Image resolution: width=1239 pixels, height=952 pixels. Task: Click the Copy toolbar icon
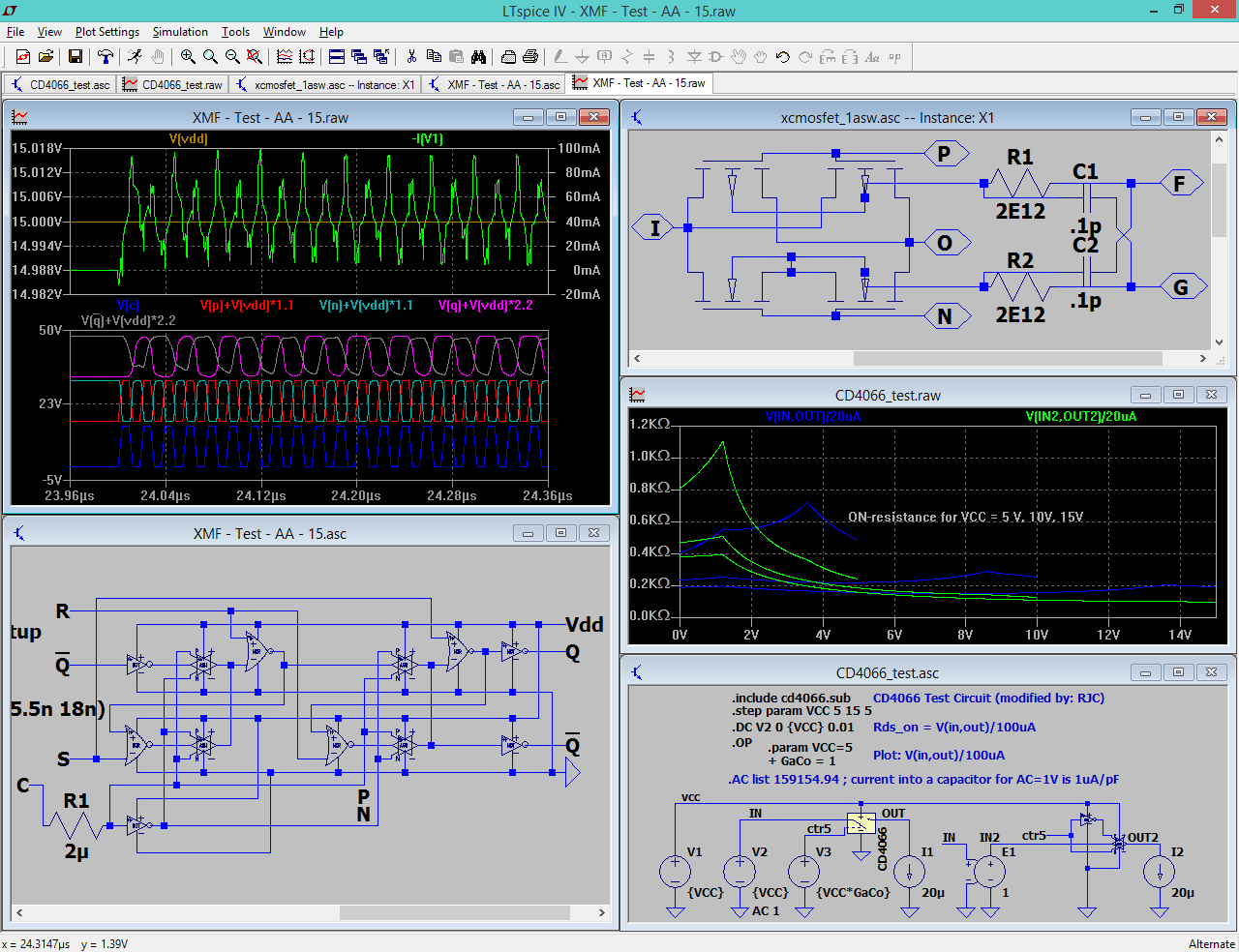click(434, 57)
